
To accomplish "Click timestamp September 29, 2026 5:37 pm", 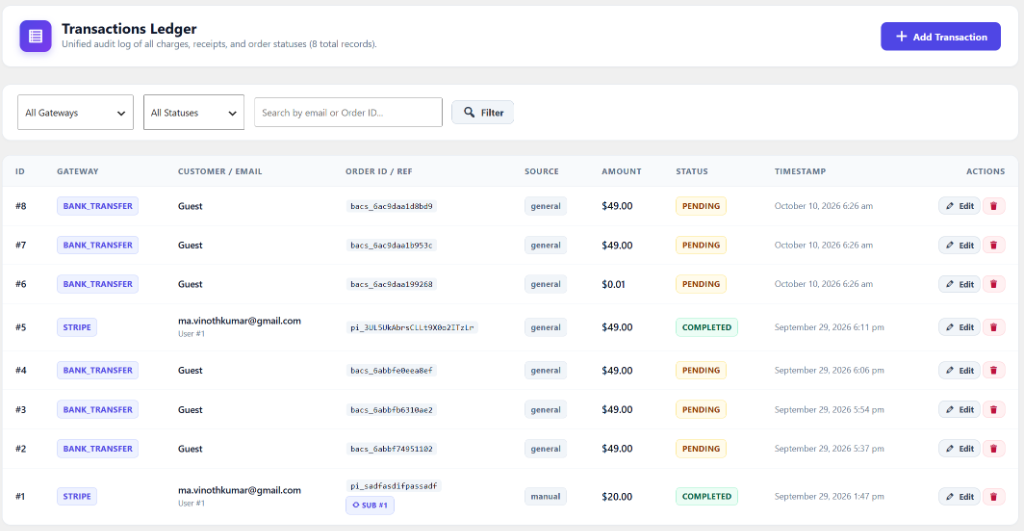I will (829, 449).
